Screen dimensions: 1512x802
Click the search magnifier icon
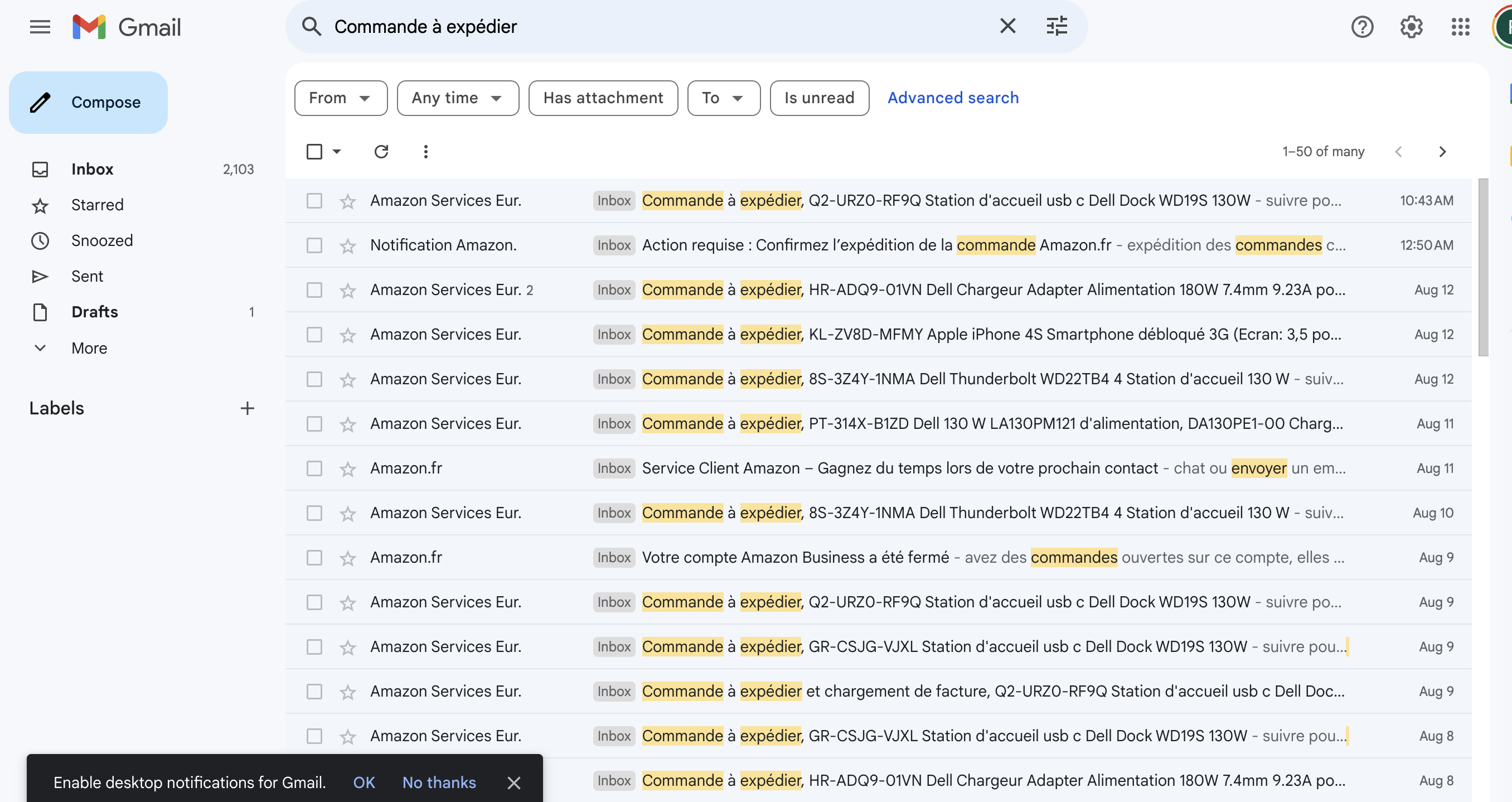click(311, 26)
